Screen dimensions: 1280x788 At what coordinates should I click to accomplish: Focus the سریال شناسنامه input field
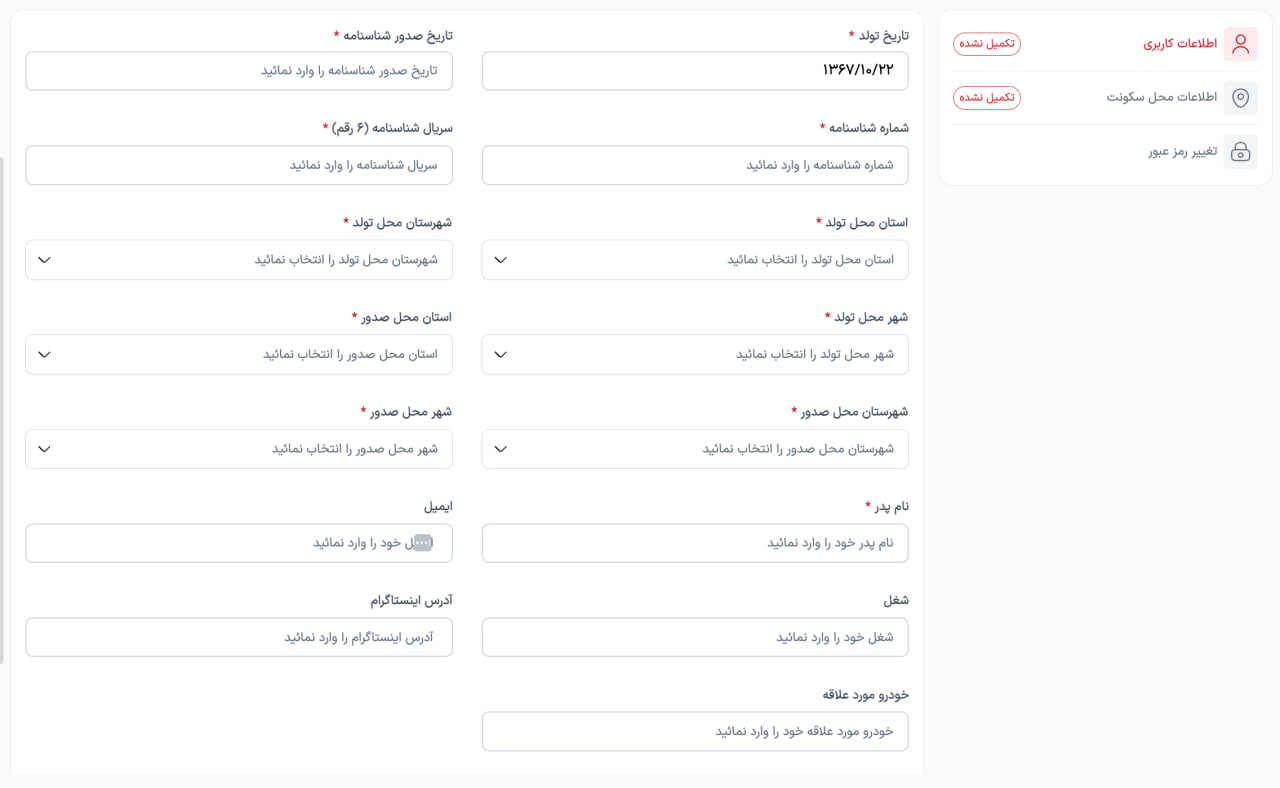click(238, 165)
